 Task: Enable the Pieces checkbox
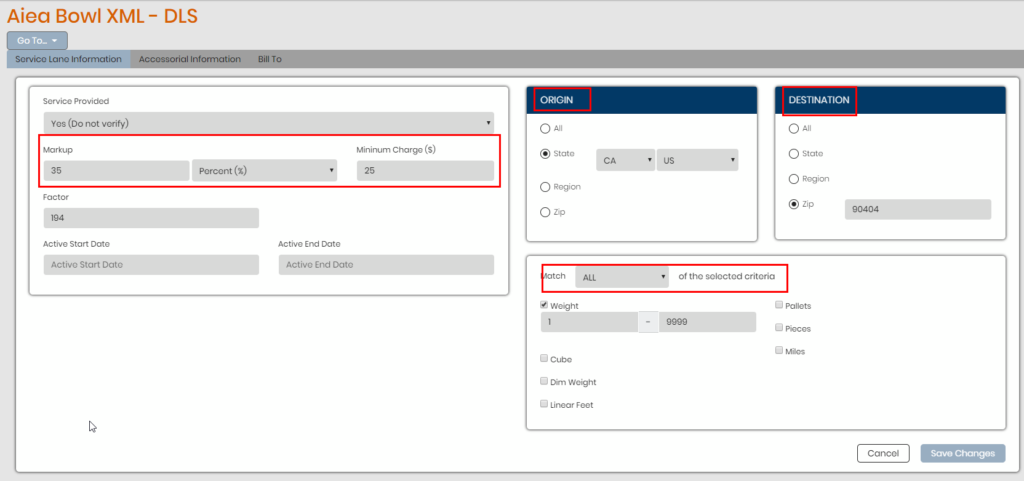779,328
